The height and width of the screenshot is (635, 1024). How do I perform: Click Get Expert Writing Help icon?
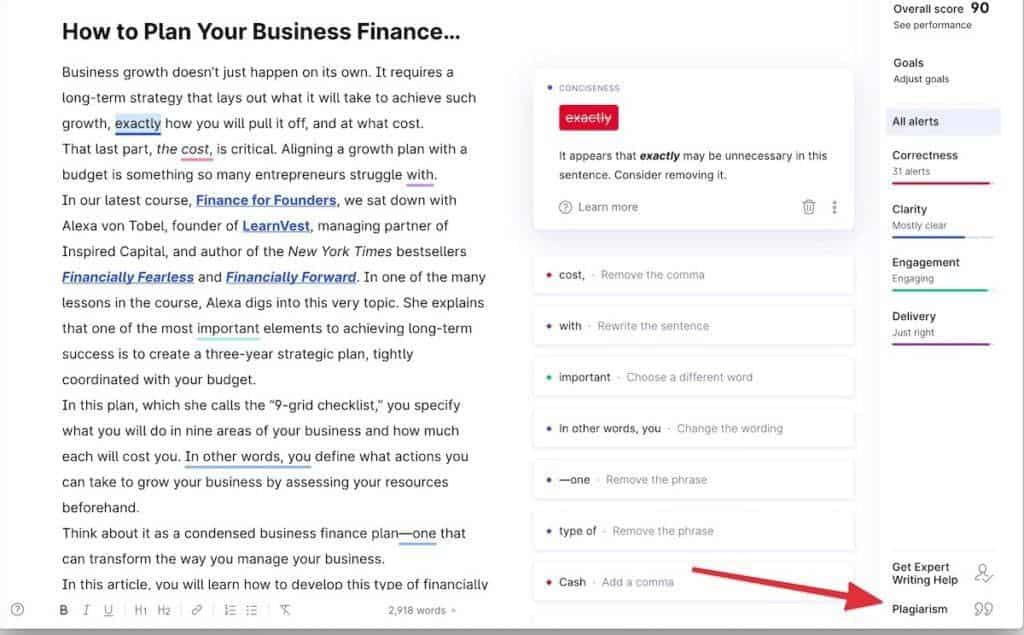984,573
